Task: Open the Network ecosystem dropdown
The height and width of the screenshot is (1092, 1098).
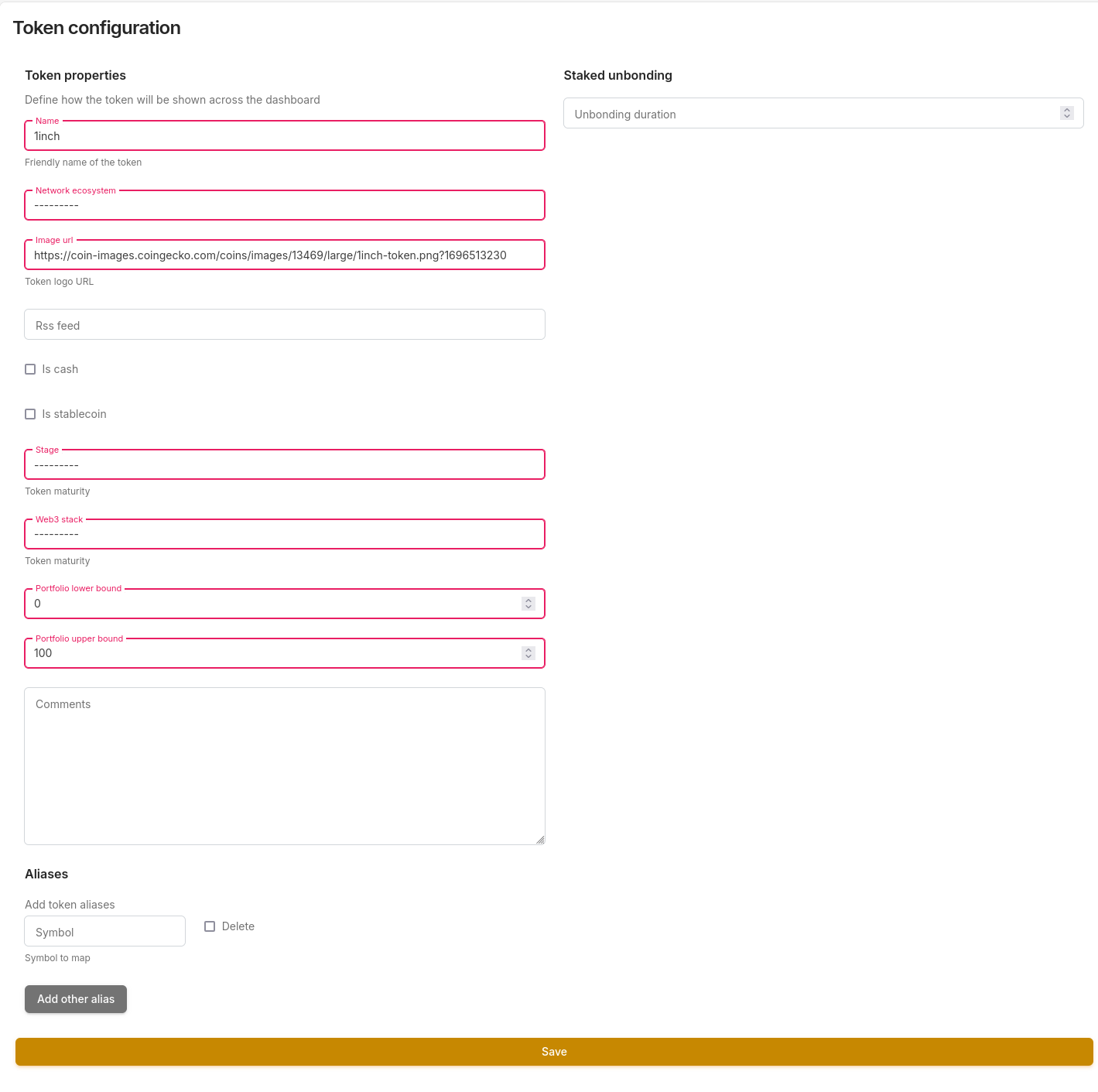Action: [284, 206]
